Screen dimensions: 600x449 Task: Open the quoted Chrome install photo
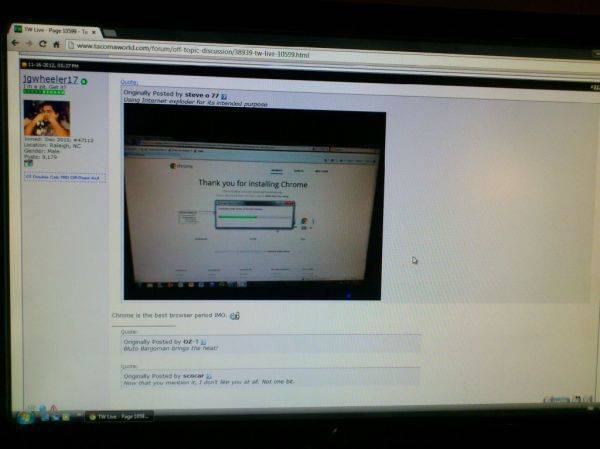254,203
